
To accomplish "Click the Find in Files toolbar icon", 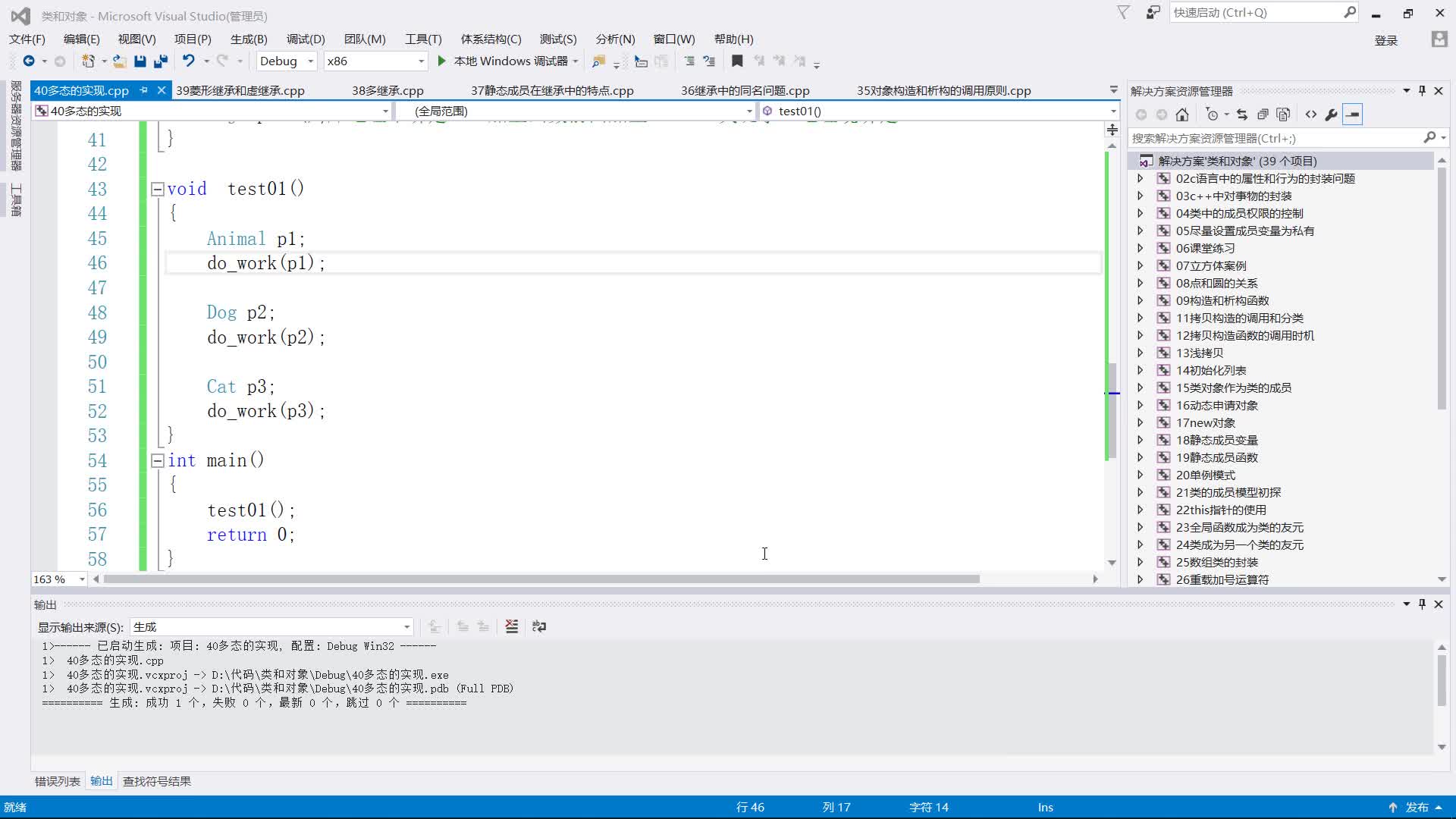I will 598,61.
